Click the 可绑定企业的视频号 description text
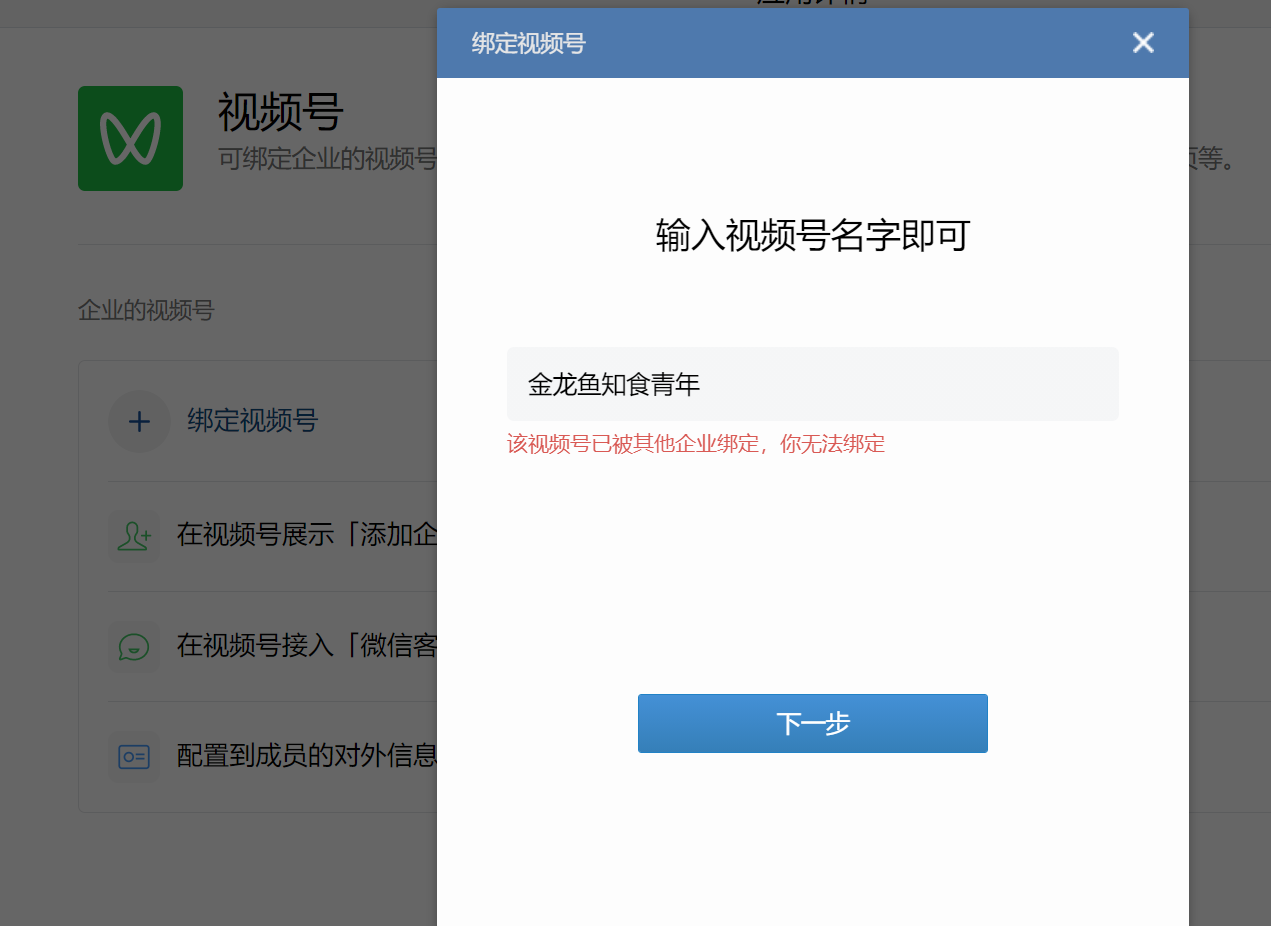This screenshot has width=1271, height=926. 328,159
